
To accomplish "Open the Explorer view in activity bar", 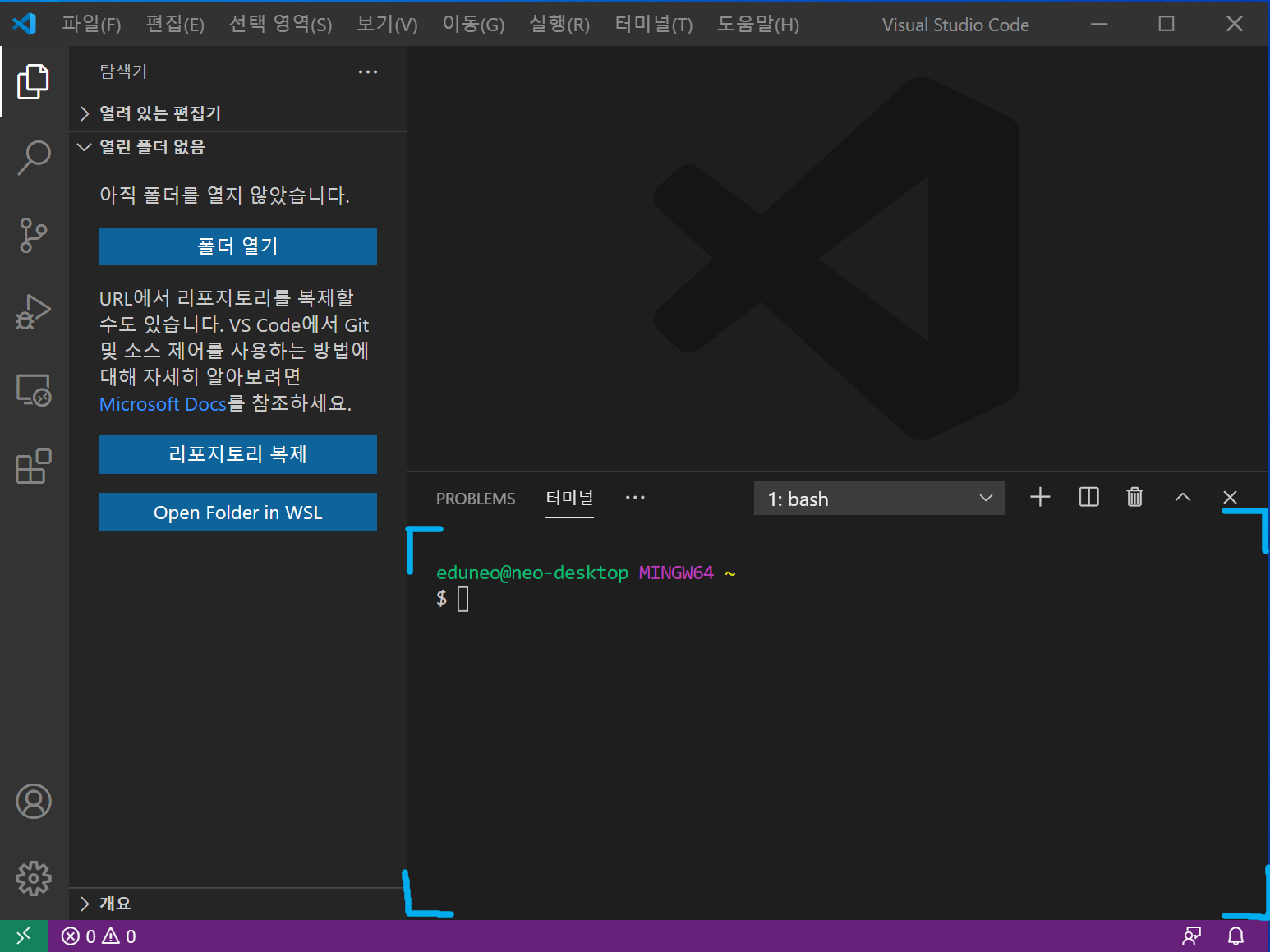I will [x=34, y=81].
